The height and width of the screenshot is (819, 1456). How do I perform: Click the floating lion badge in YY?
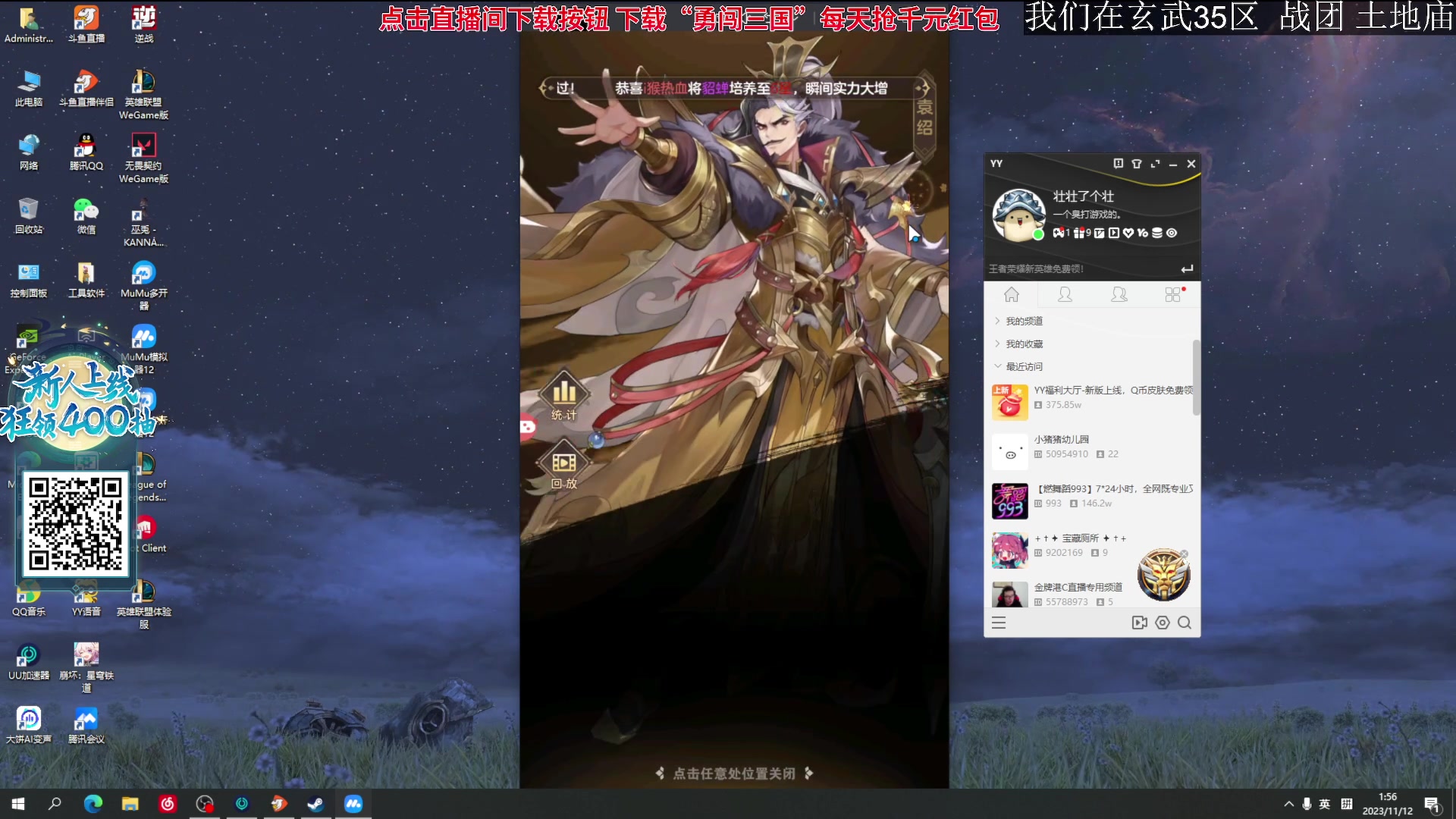1163,576
